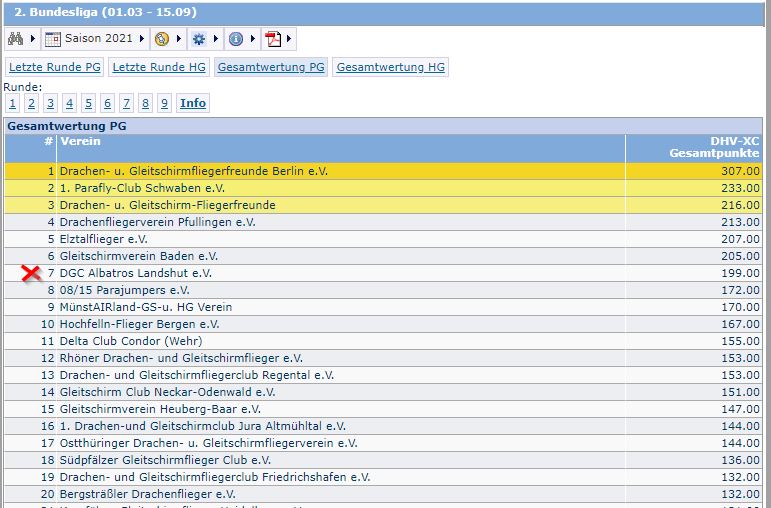Select Elztalflieger e.V. entry
This screenshot has width=771, height=508.
[103, 239]
